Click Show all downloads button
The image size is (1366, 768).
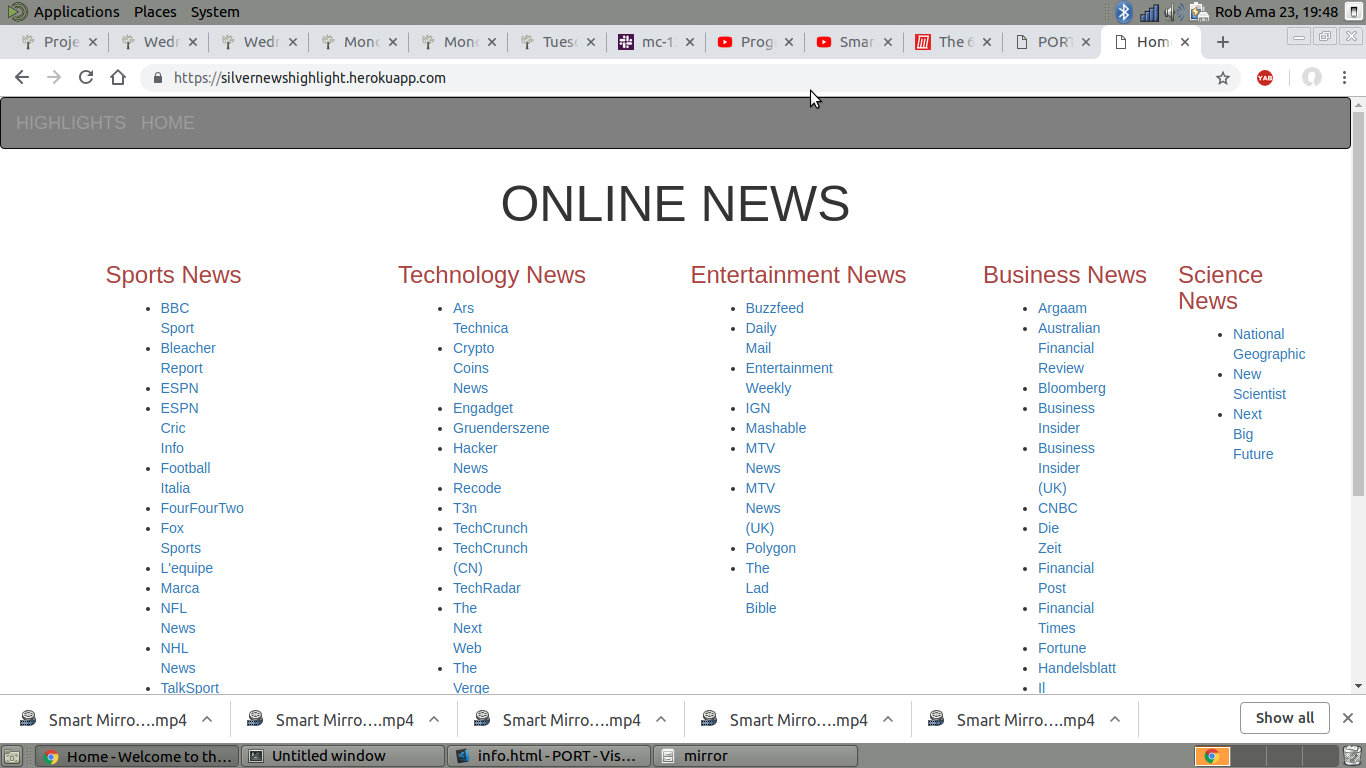click(x=1284, y=718)
